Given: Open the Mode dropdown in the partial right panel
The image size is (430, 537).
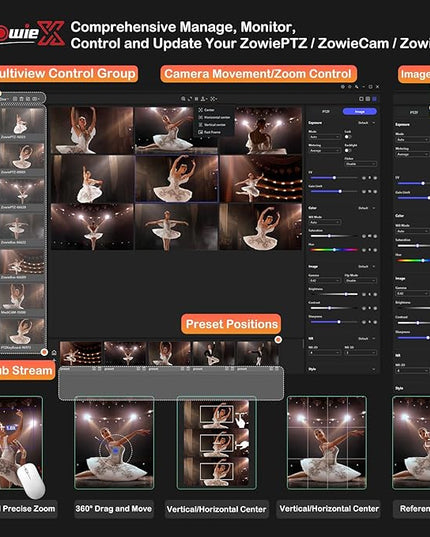Looking at the screenshot, I should tap(413, 140).
